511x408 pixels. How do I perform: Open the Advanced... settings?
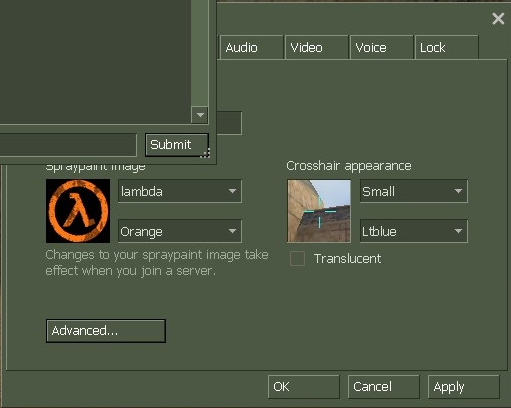click(106, 331)
